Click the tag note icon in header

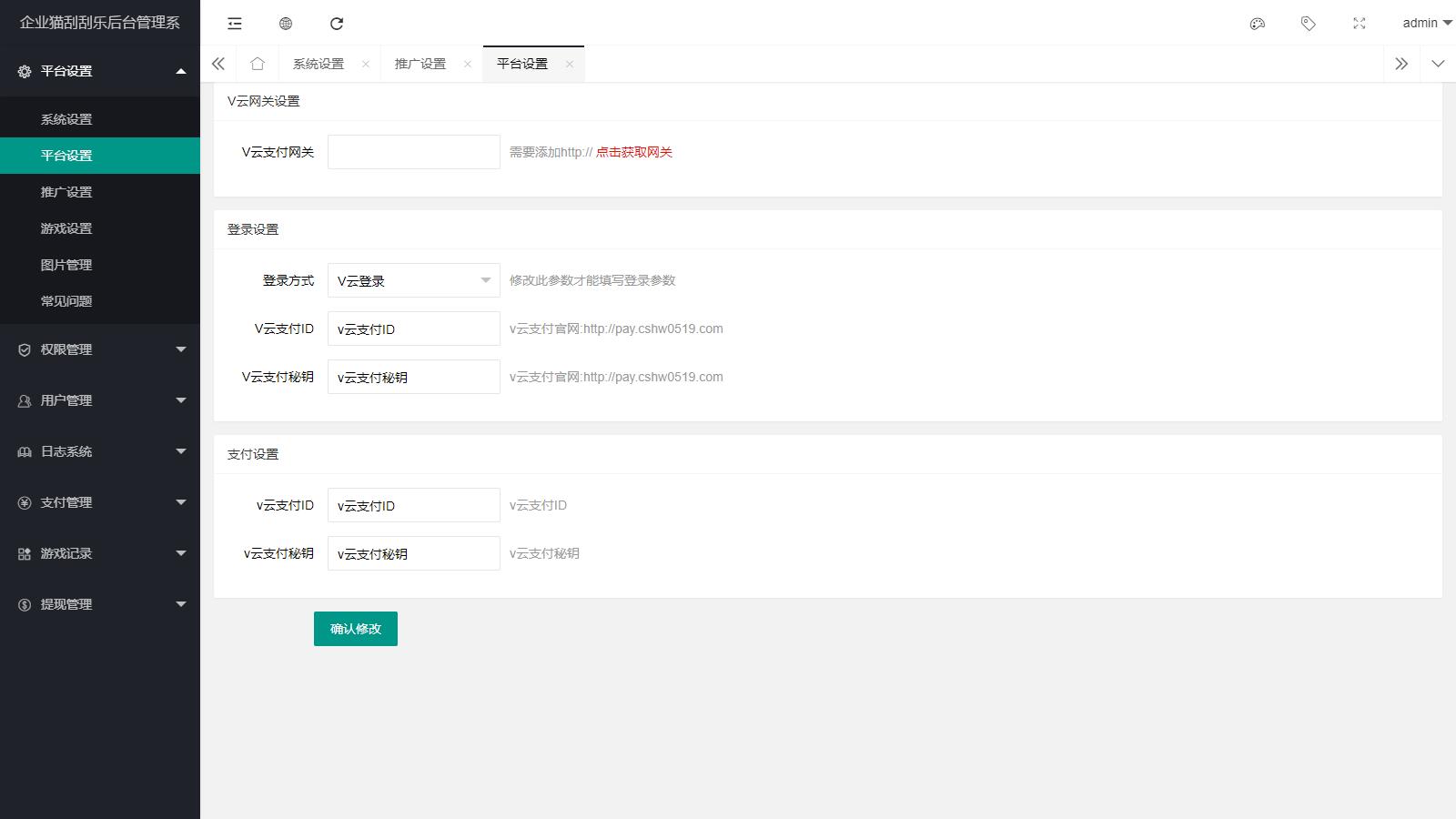(x=1309, y=24)
